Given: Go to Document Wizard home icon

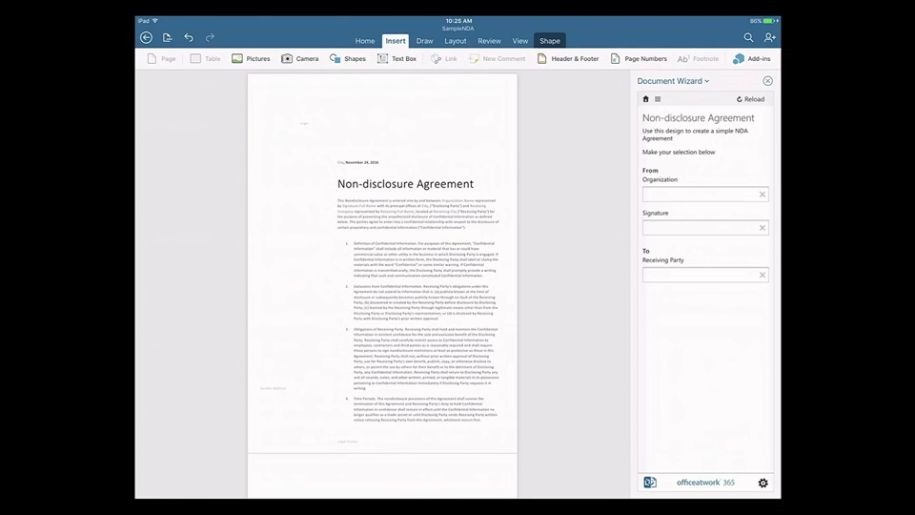Looking at the screenshot, I should (x=645, y=99).
